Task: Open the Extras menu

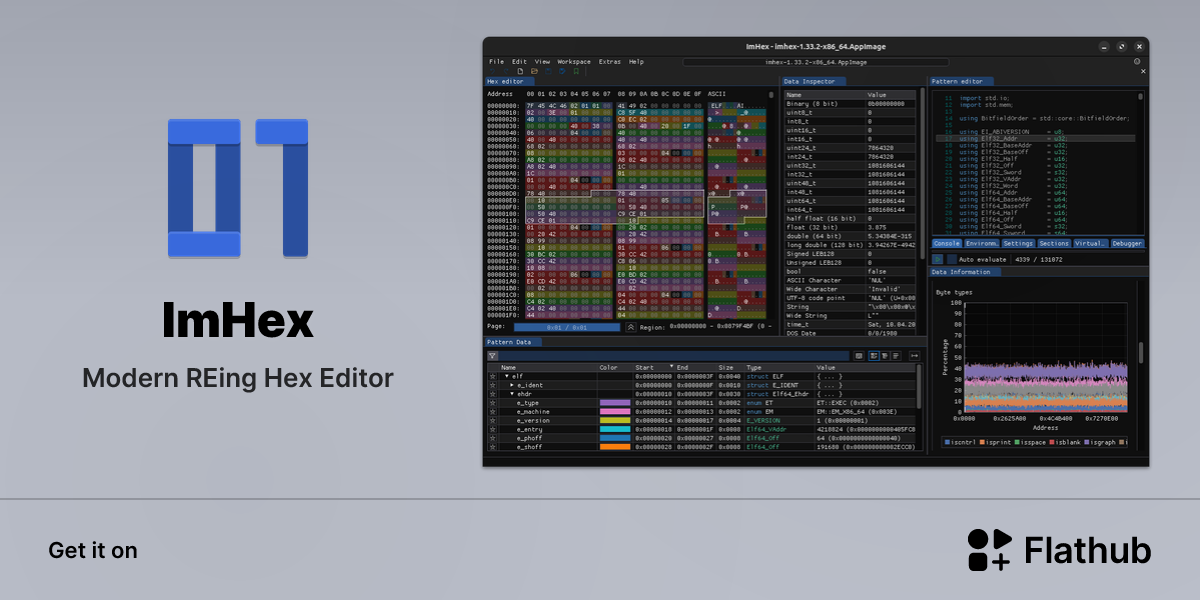Action: (609, 62)
